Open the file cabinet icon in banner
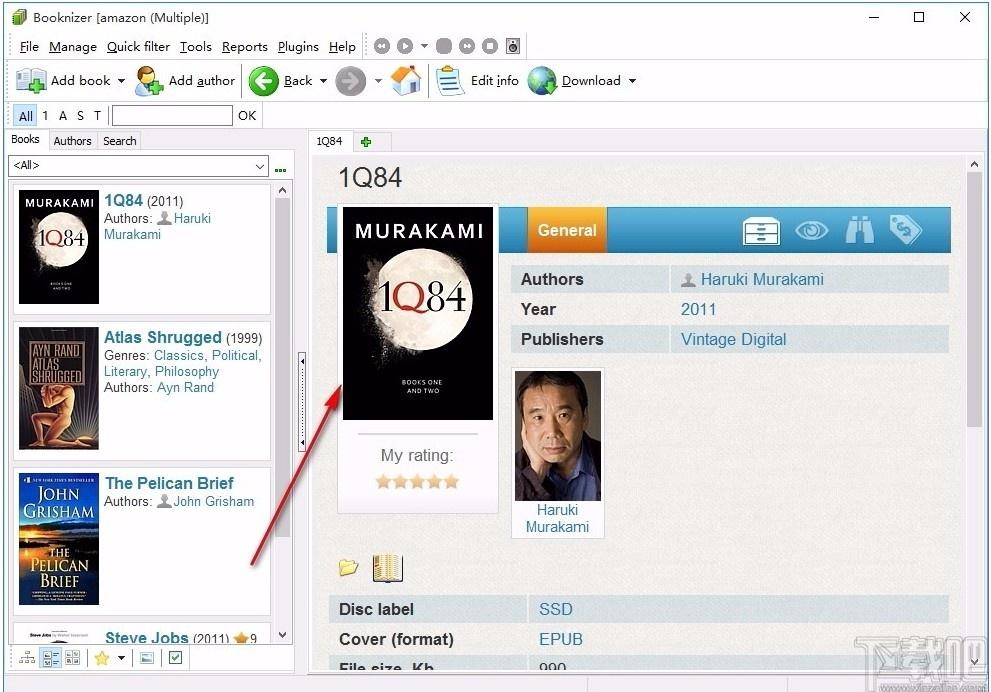Viewport: 991px width, 692px height. 762,231
